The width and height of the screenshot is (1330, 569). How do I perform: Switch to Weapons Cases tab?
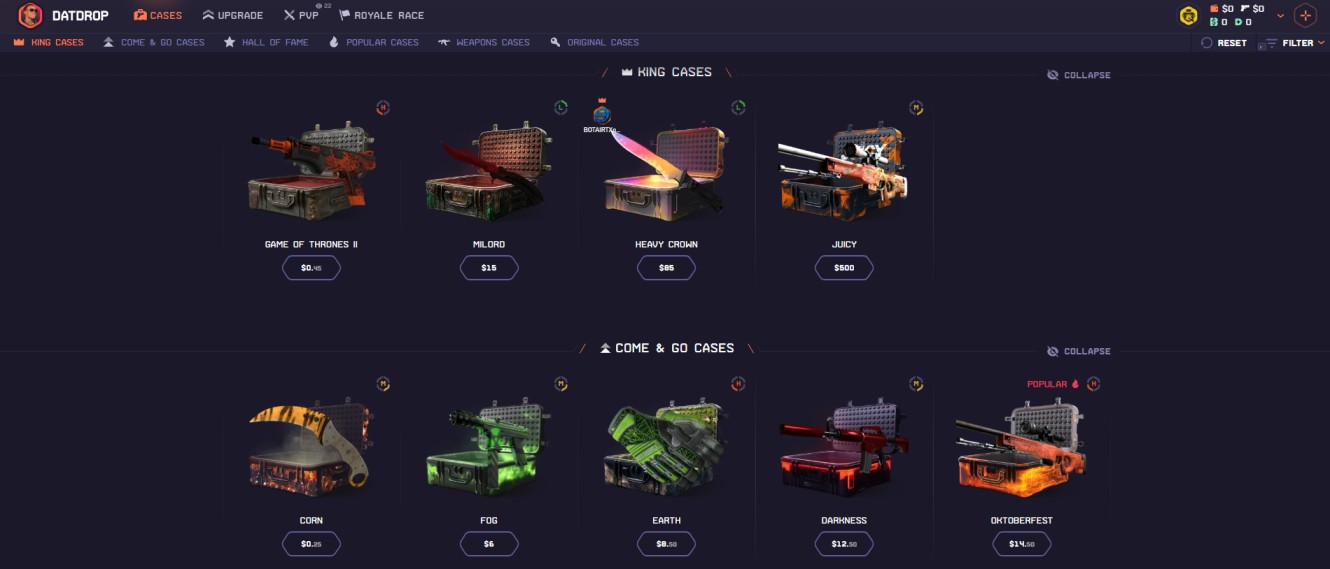click(483, 43)
